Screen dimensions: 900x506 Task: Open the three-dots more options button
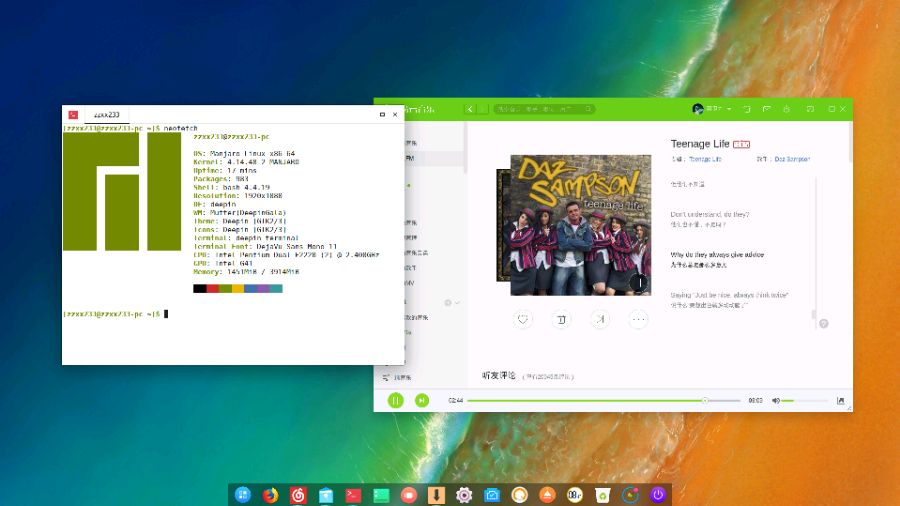[638, 320]
